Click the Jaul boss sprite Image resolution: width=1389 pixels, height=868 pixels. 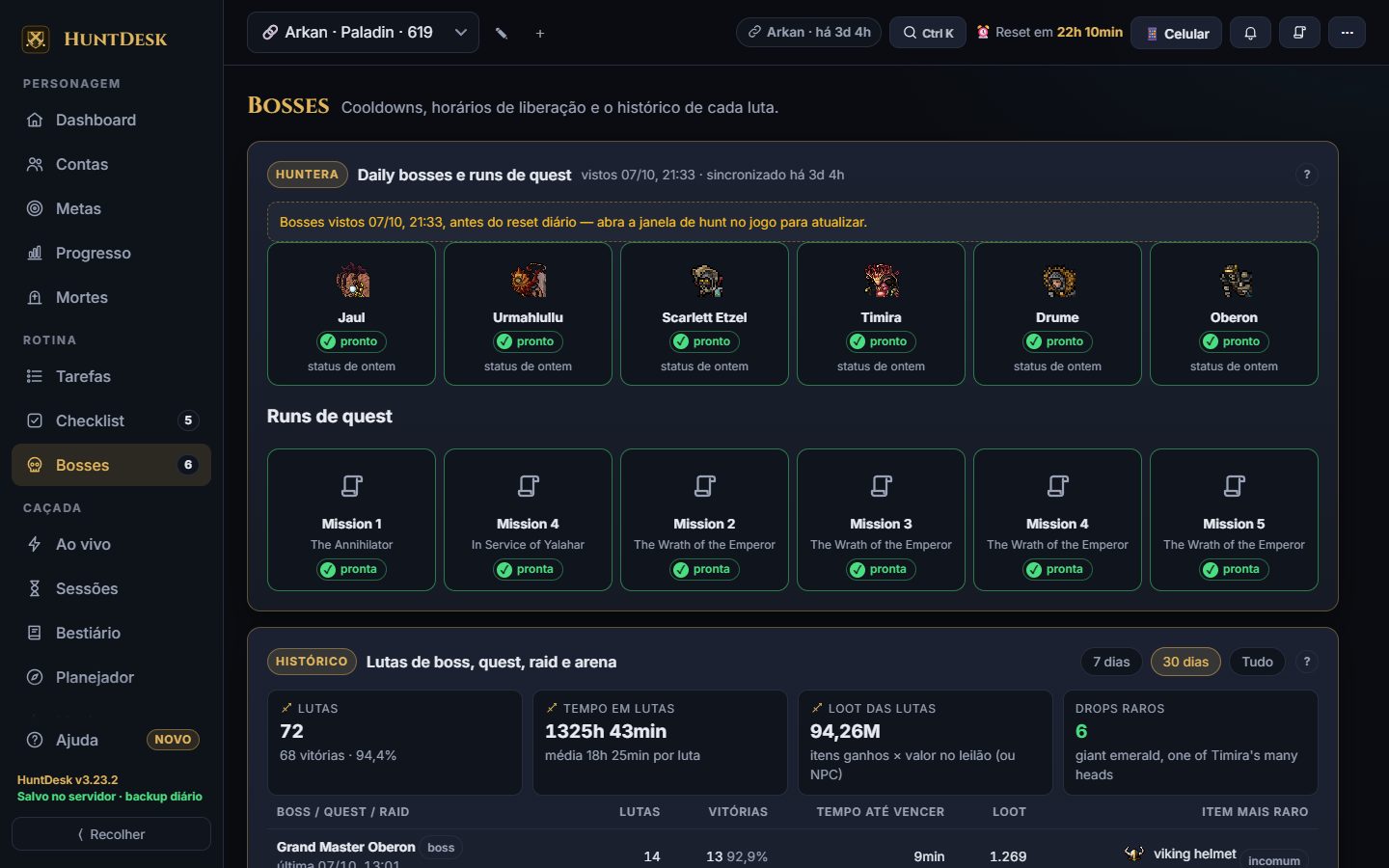point(352,281)
